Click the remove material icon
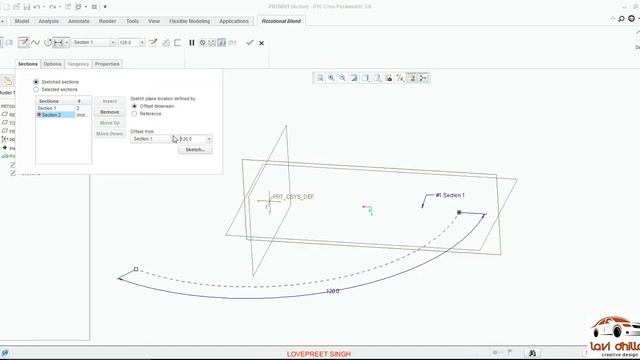Viewport: 640px width, 360px height. click(x=166, y=42)
